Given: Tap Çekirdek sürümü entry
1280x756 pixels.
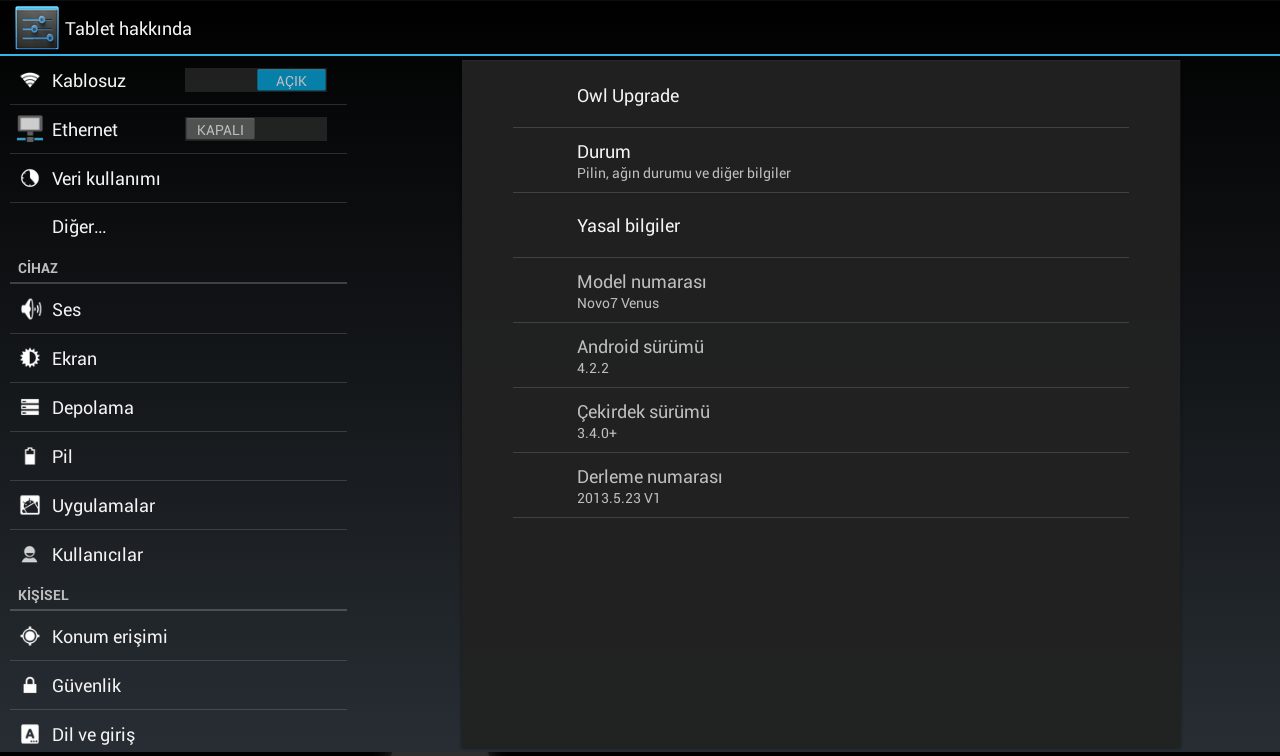Looking at the screenshot, I should (x=821, y=420).
